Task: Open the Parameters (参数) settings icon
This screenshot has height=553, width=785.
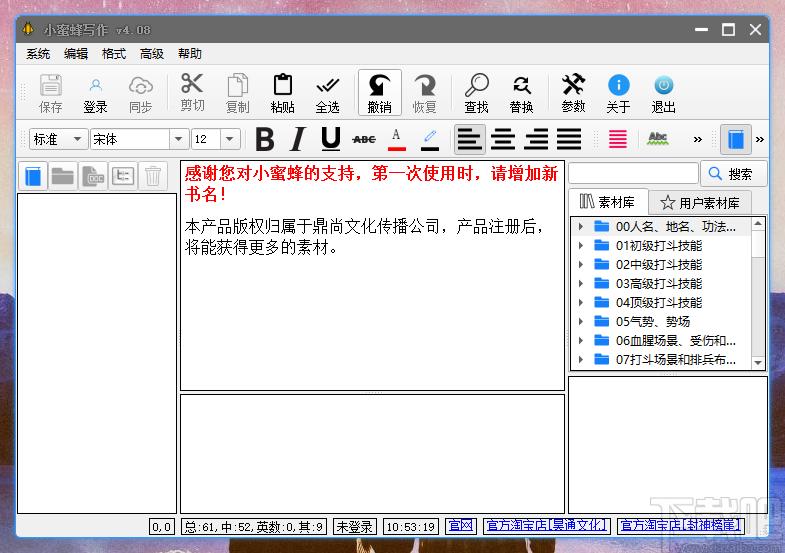Action: (x=573, y=92)
